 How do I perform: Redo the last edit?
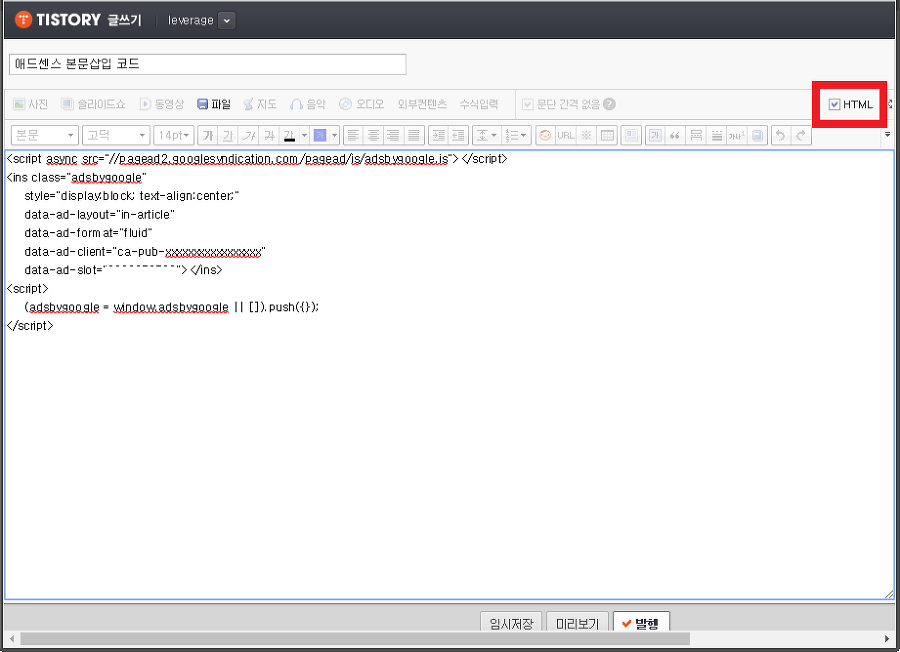point(801,135)
